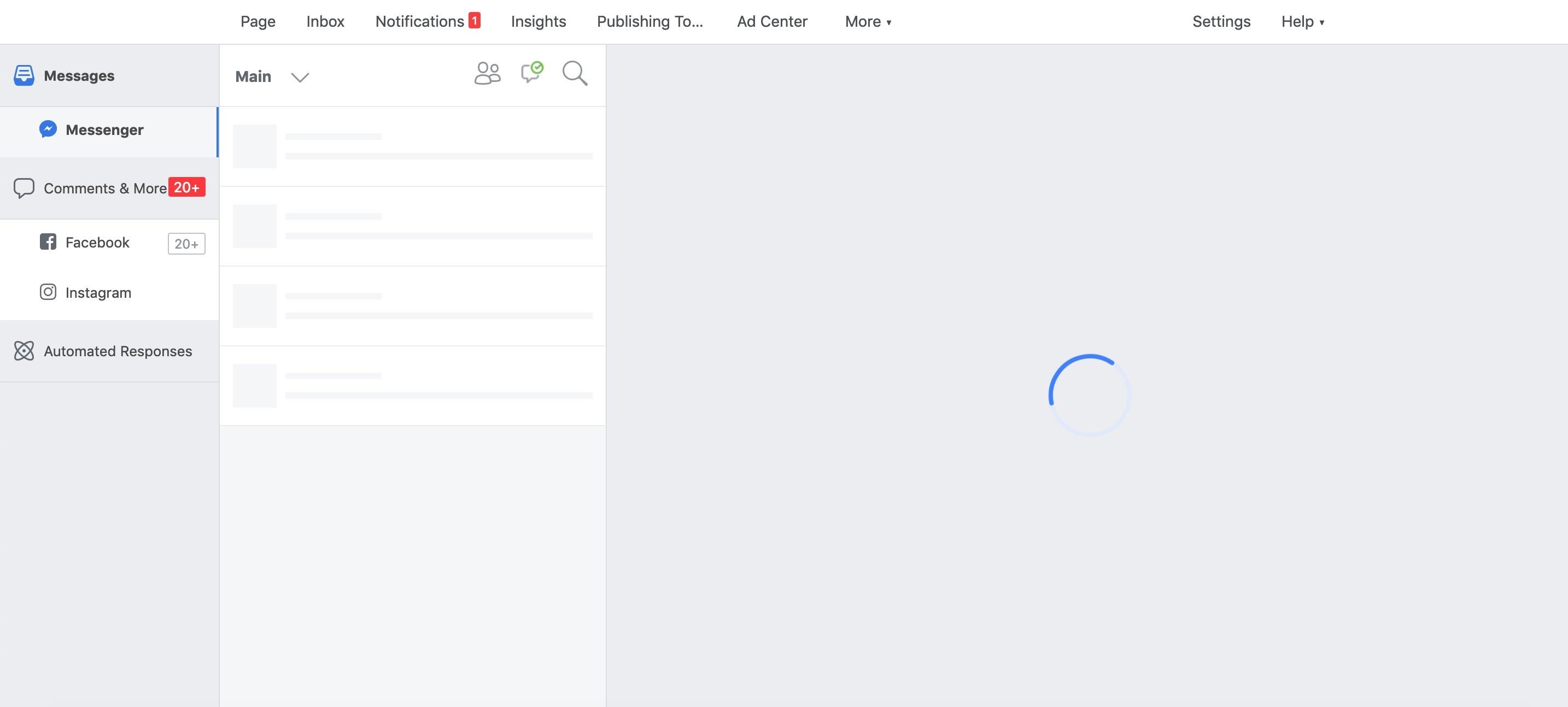Viewport: 1568px width, 707px height.
Task: Open Publishing Tools
Action: click(650, 21)
